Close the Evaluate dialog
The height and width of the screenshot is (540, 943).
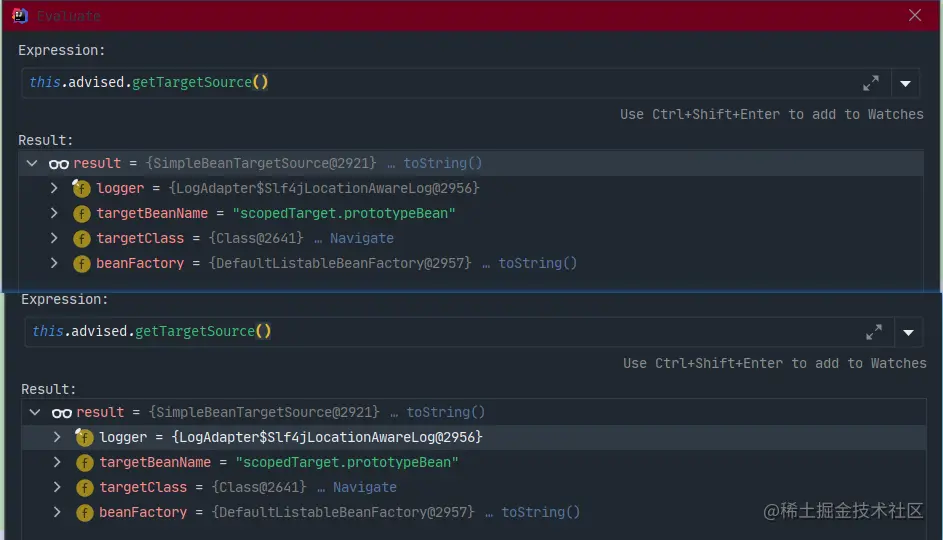(x=915, y=15)
